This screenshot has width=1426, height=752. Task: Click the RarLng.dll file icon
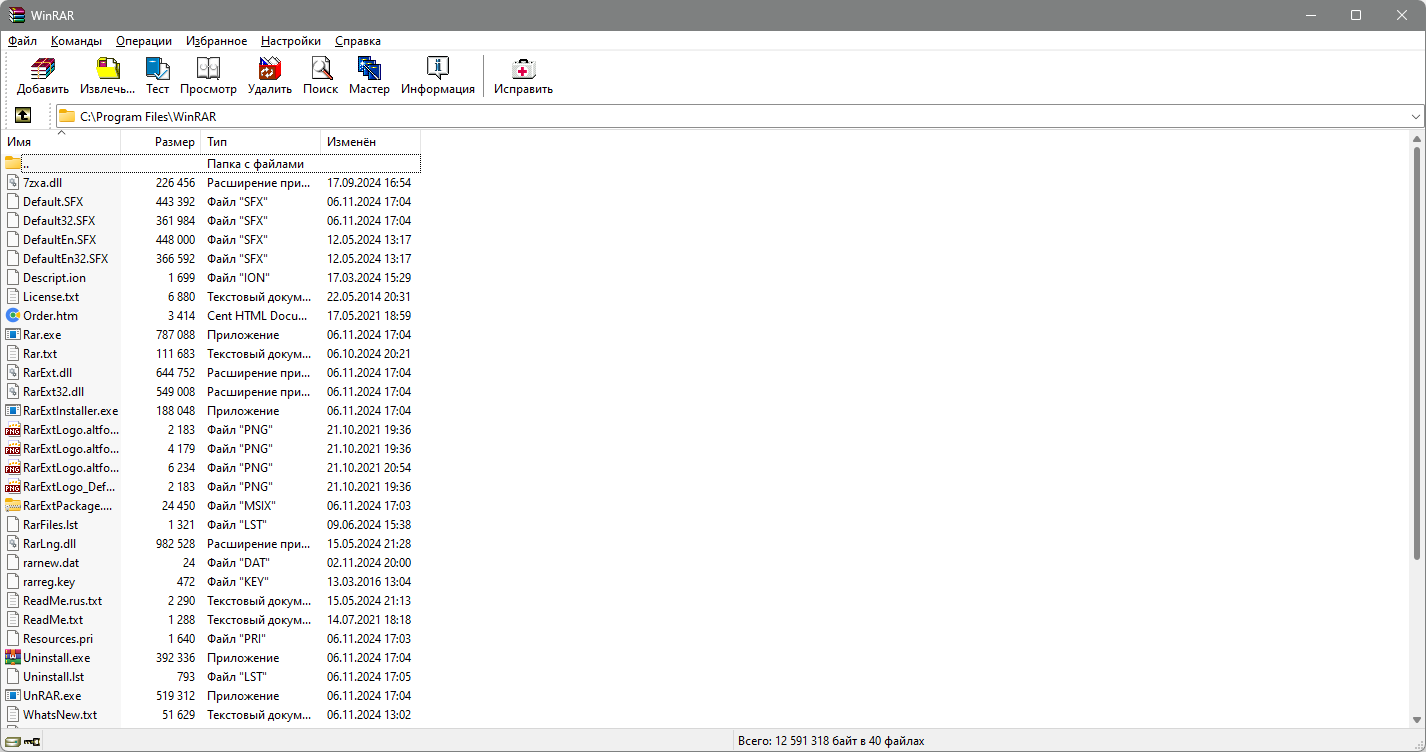pos(13,544)
